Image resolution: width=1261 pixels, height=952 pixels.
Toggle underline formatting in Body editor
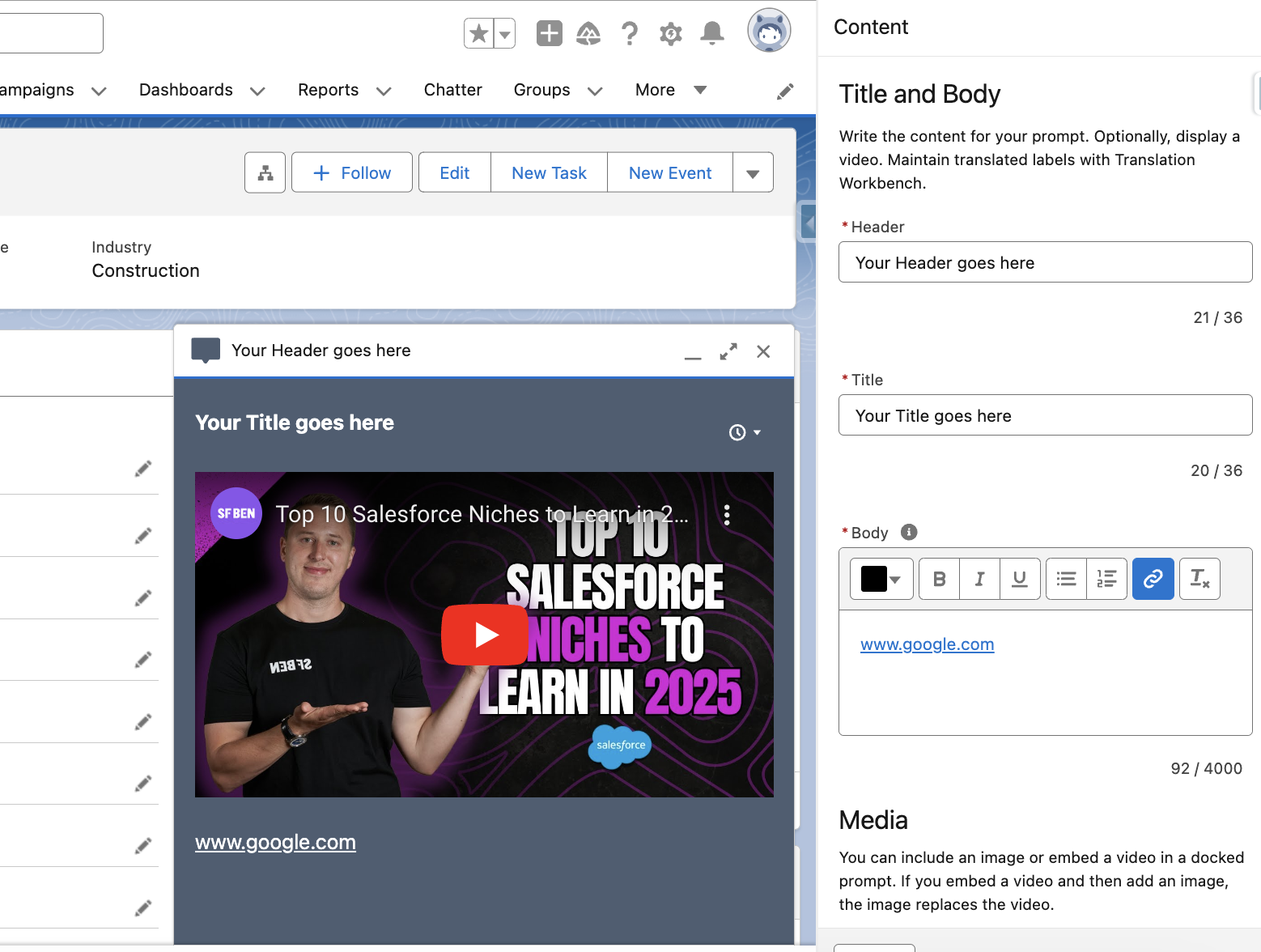[x=1020, y=579]
